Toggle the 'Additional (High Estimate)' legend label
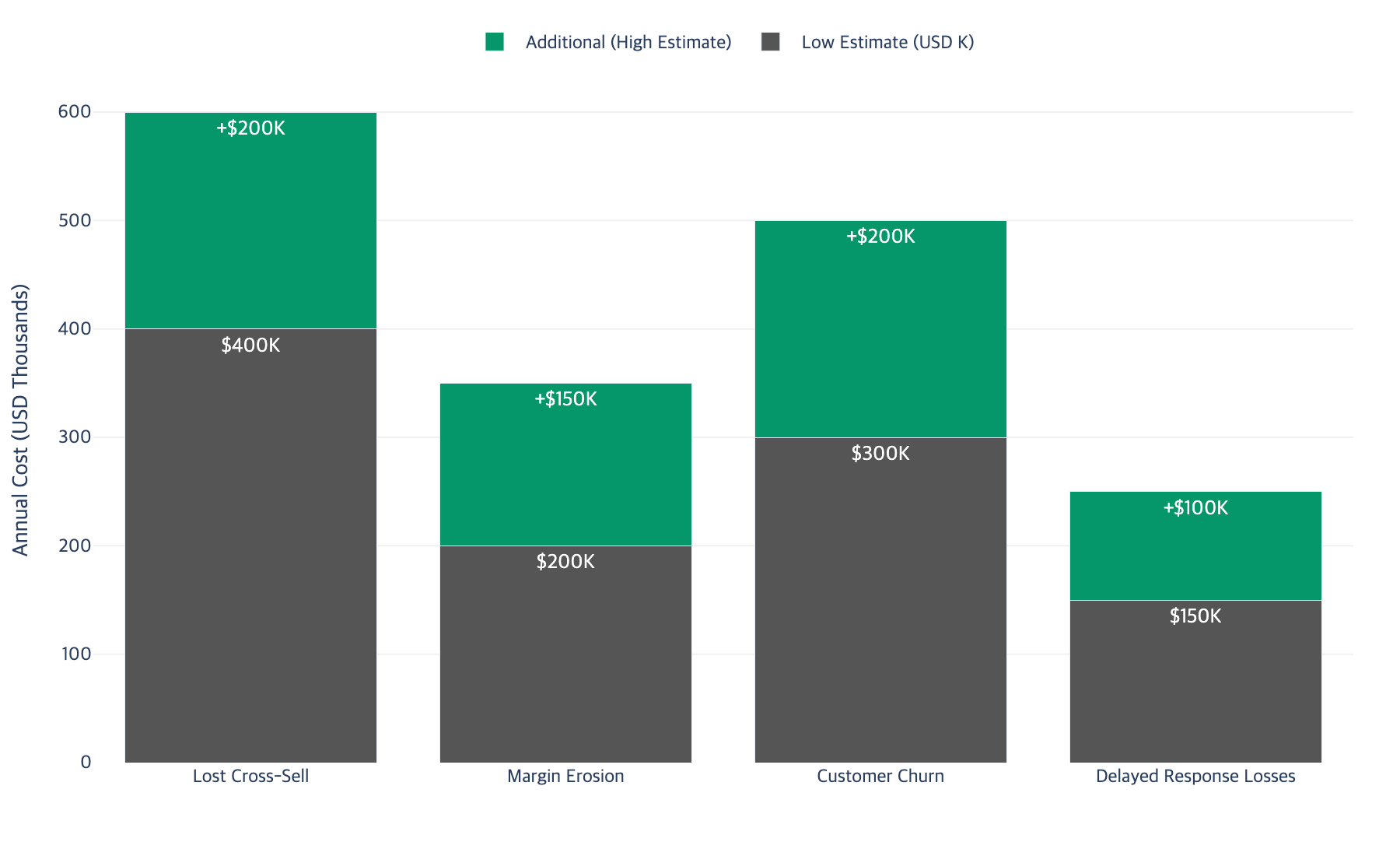Viewport: 1400px width, 856px height. [x=628, y=42]
